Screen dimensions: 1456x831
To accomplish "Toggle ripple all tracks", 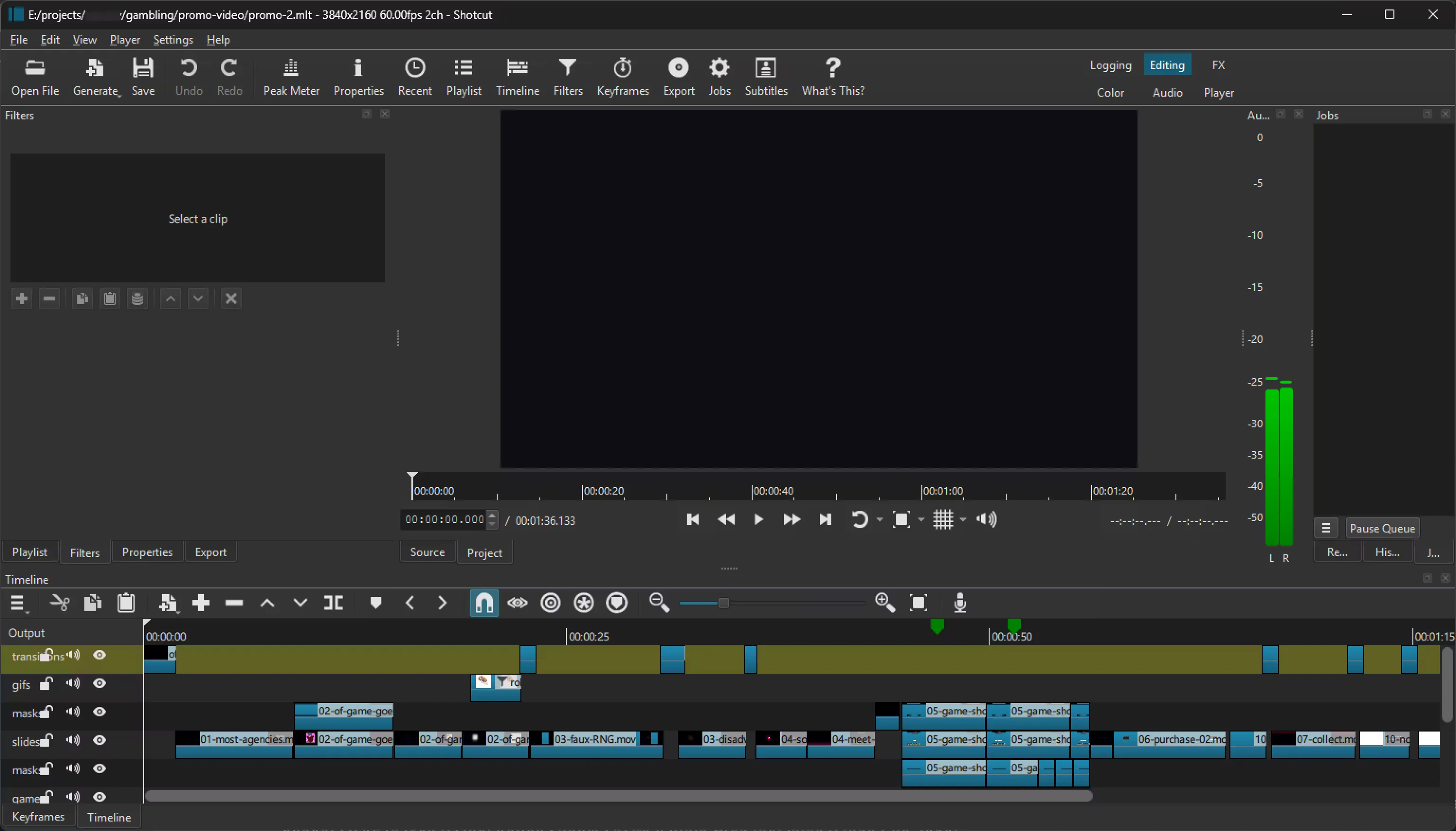I will pos(583,603).
